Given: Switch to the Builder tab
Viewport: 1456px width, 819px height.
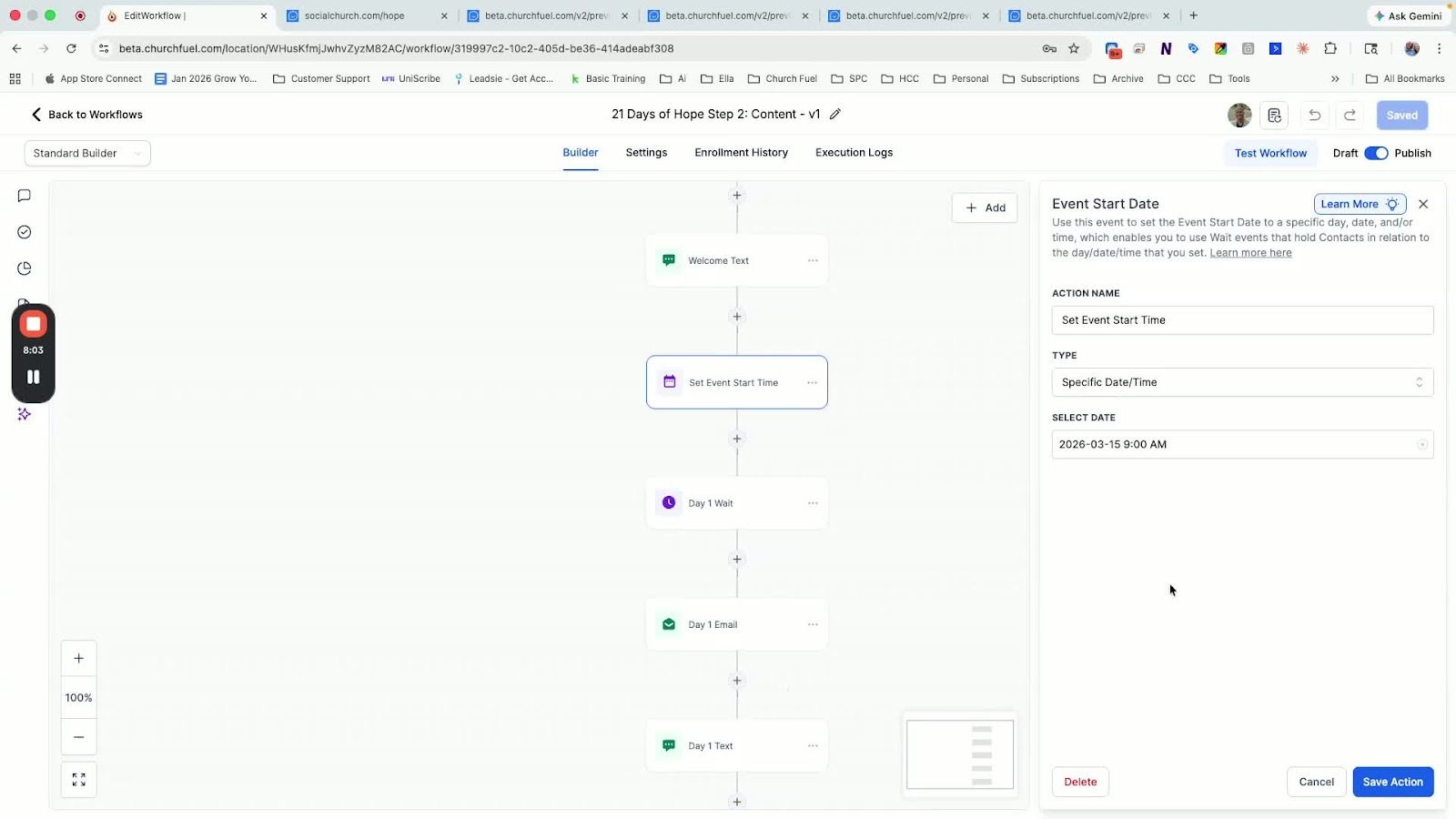Looking at the screenshot, I should tap(581, 153).
